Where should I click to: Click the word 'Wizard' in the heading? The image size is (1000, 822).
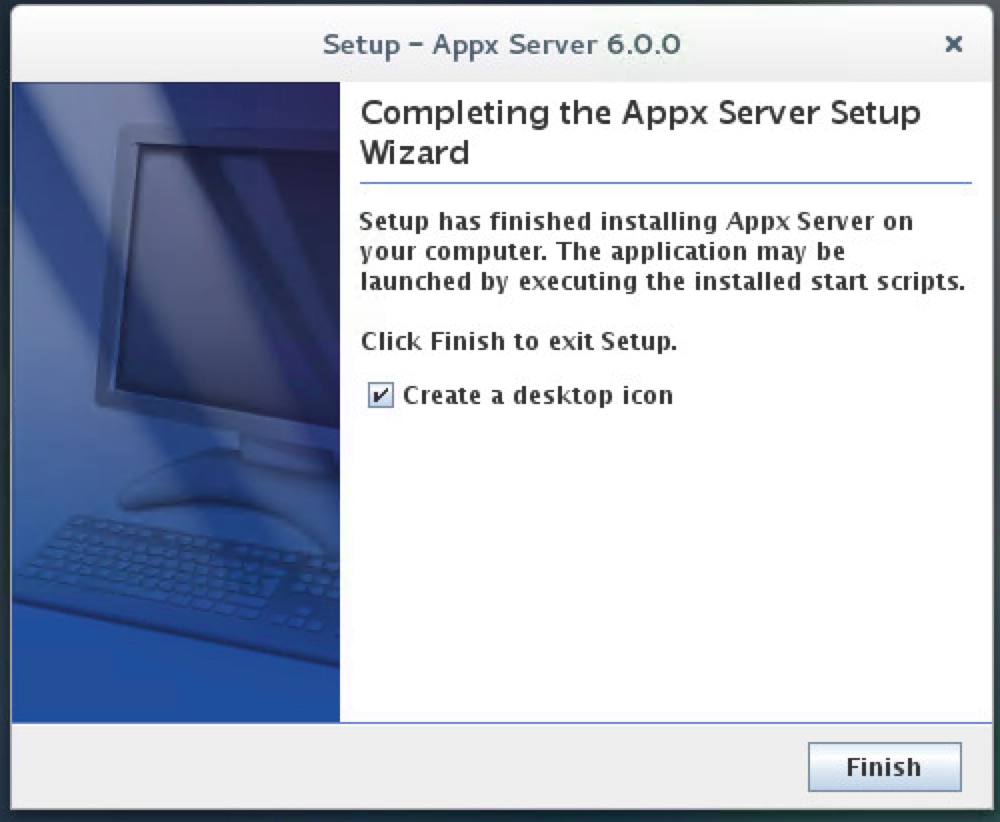tap(414, 154)
